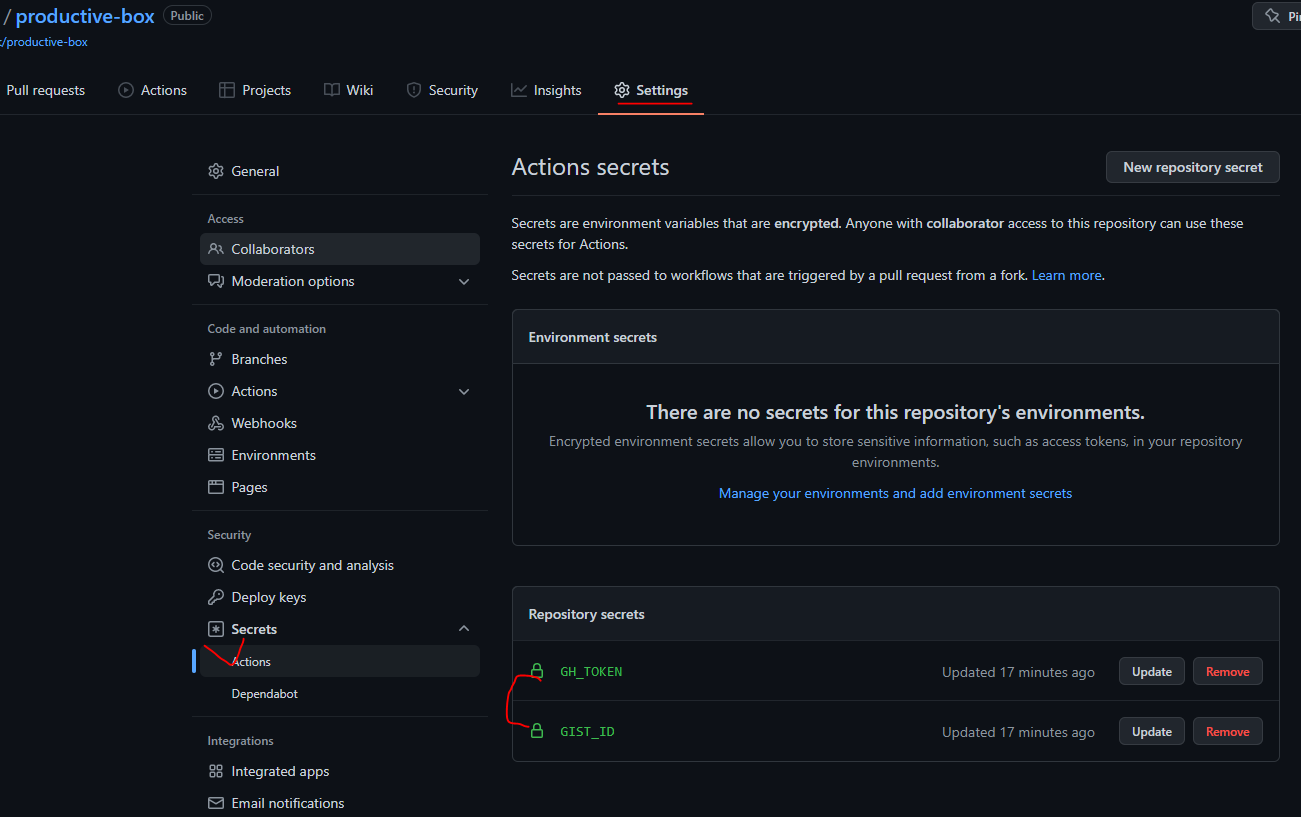1301x817 pixels.
Task: Remove the GIST_ID secret
Action: coord(1228,731)
